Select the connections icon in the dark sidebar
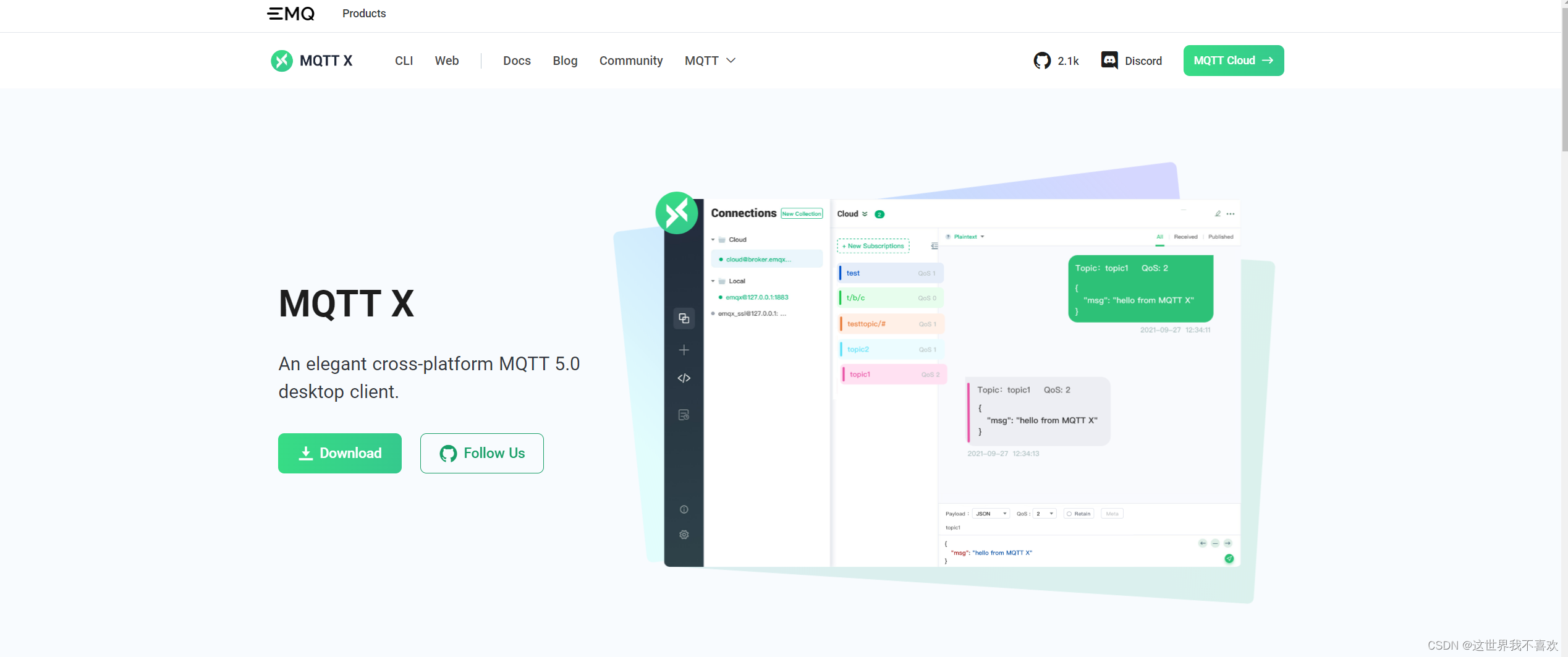 (x=684, y=318)
